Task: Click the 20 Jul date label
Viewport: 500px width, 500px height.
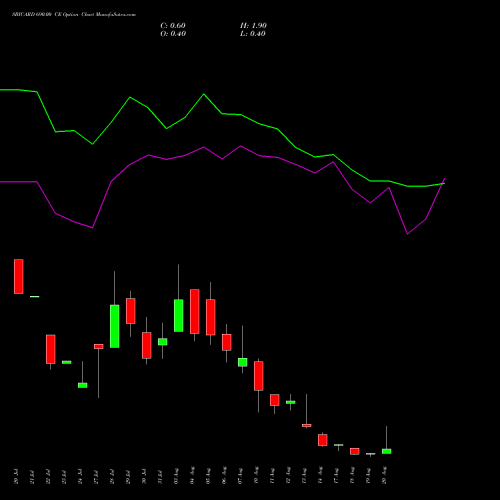Action: coord(16,476)
